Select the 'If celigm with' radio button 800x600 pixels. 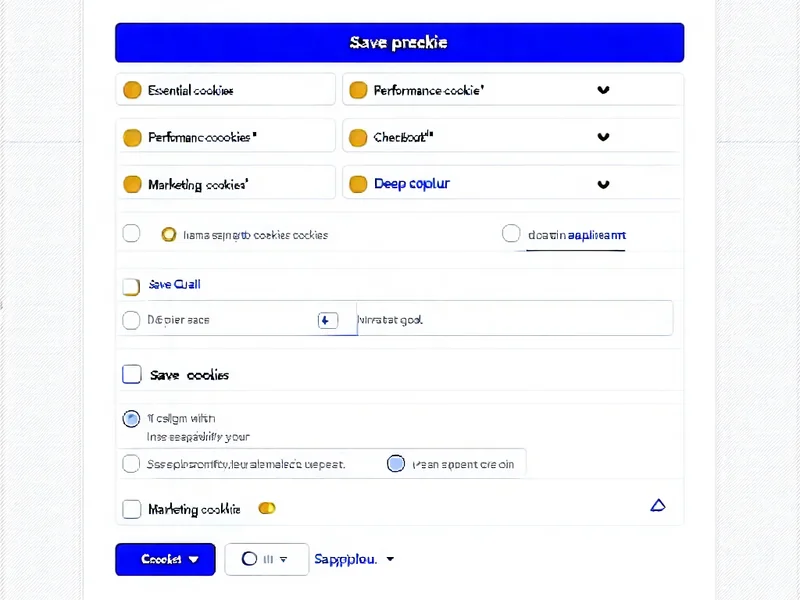pyautogui.click(x=131, y=419)
